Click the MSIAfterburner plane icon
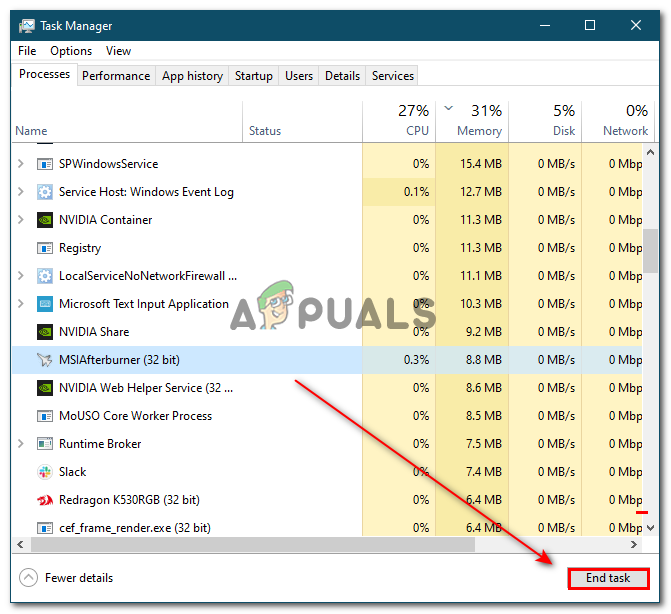Viewport: 671px width, 614px height. click(x=45, y=360)
